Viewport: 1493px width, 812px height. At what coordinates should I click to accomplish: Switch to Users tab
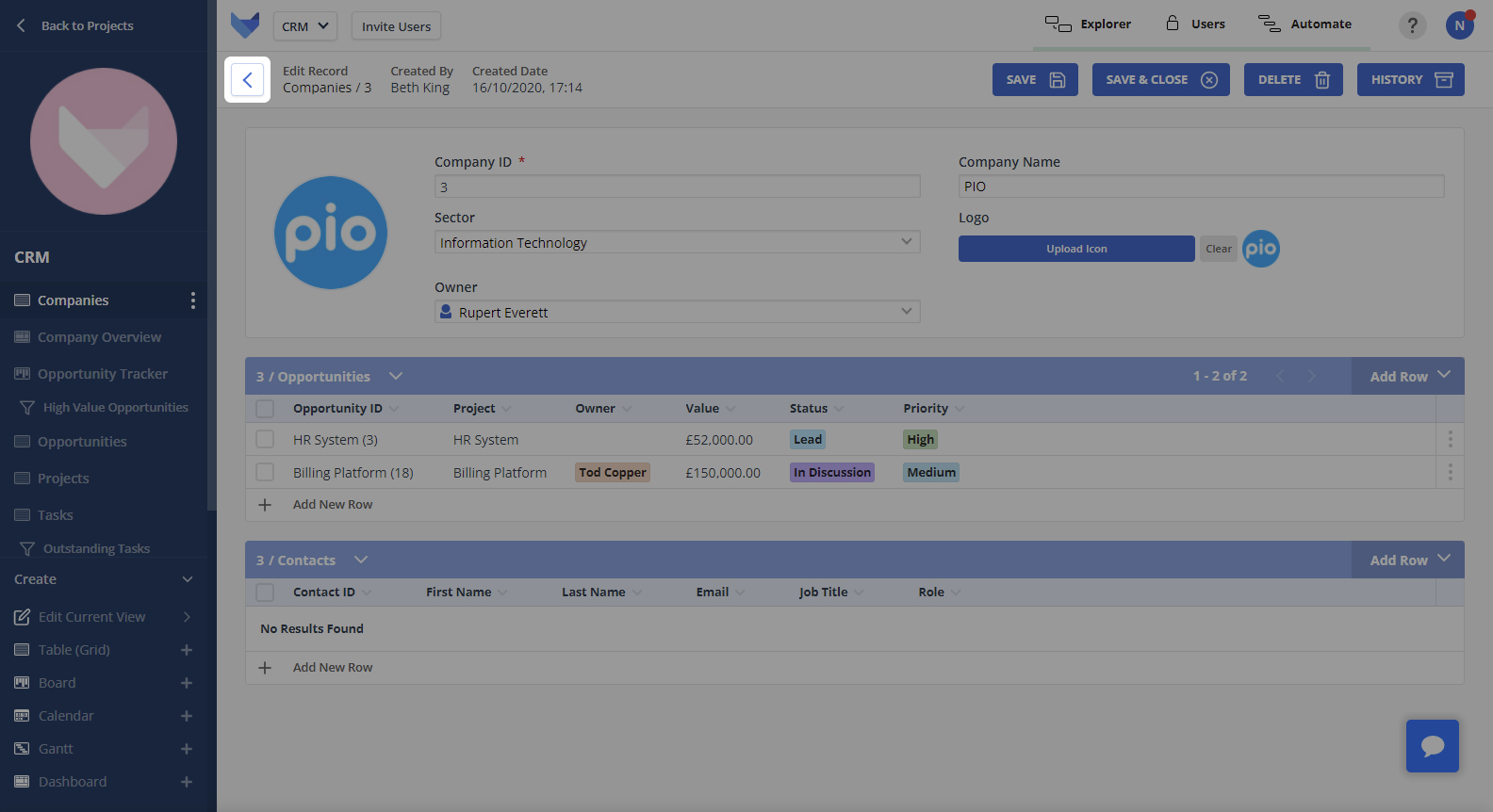tap(1195, 24)
